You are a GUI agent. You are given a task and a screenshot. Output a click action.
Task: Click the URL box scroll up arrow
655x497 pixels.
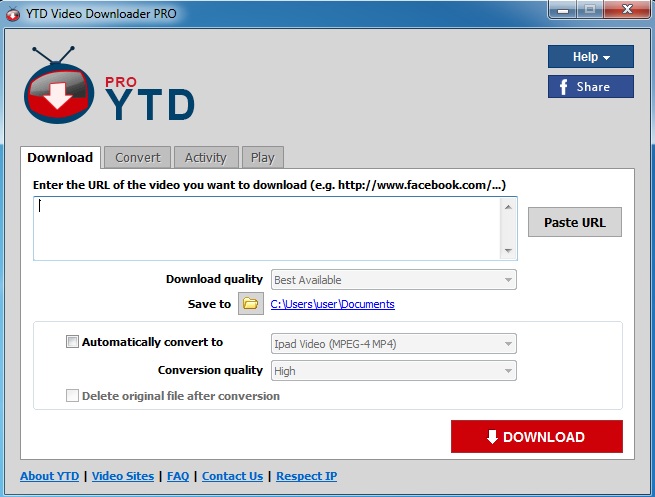pos(508,207)
